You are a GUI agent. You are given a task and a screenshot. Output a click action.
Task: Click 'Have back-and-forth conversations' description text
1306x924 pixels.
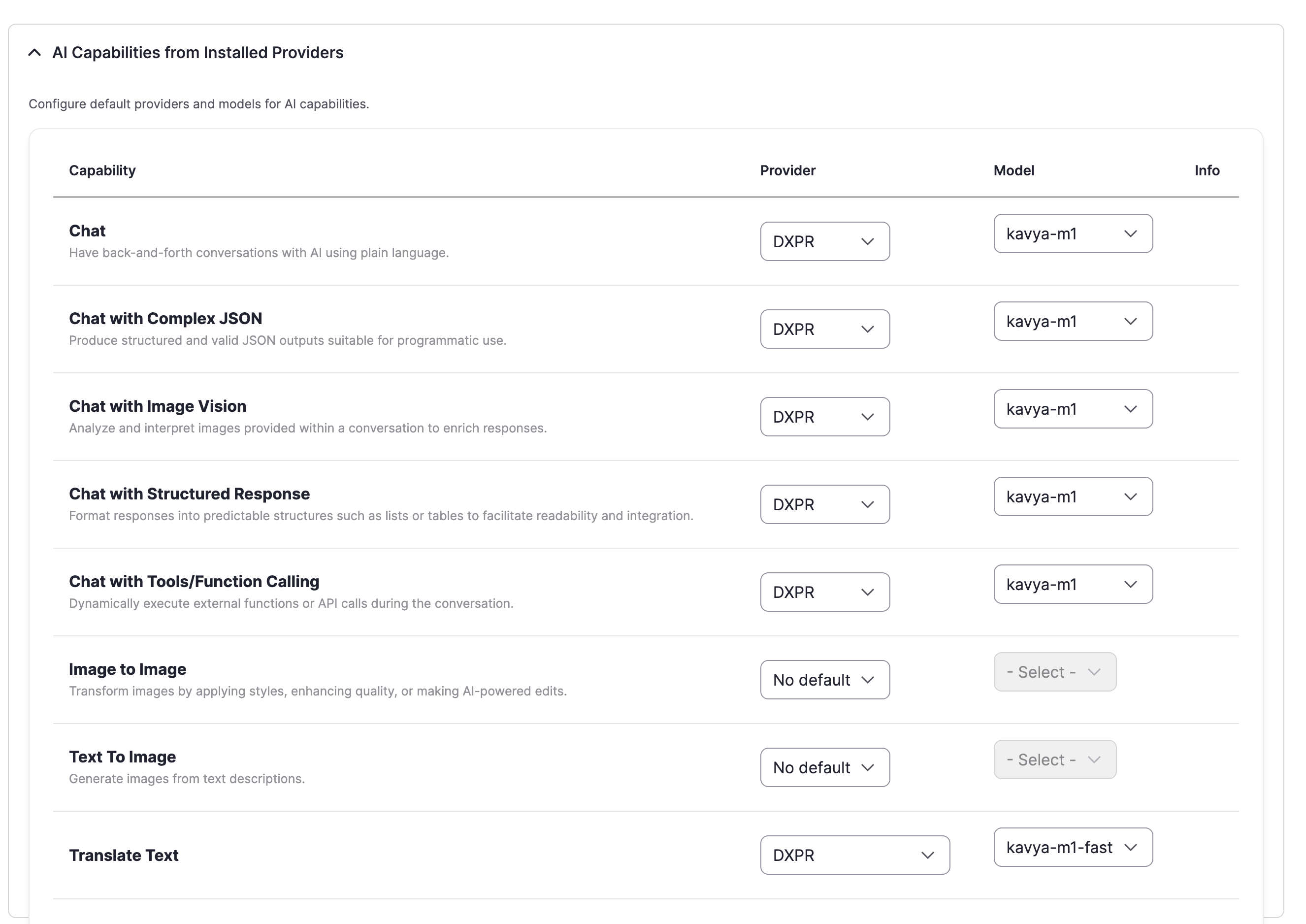click(x=259, y=253)
